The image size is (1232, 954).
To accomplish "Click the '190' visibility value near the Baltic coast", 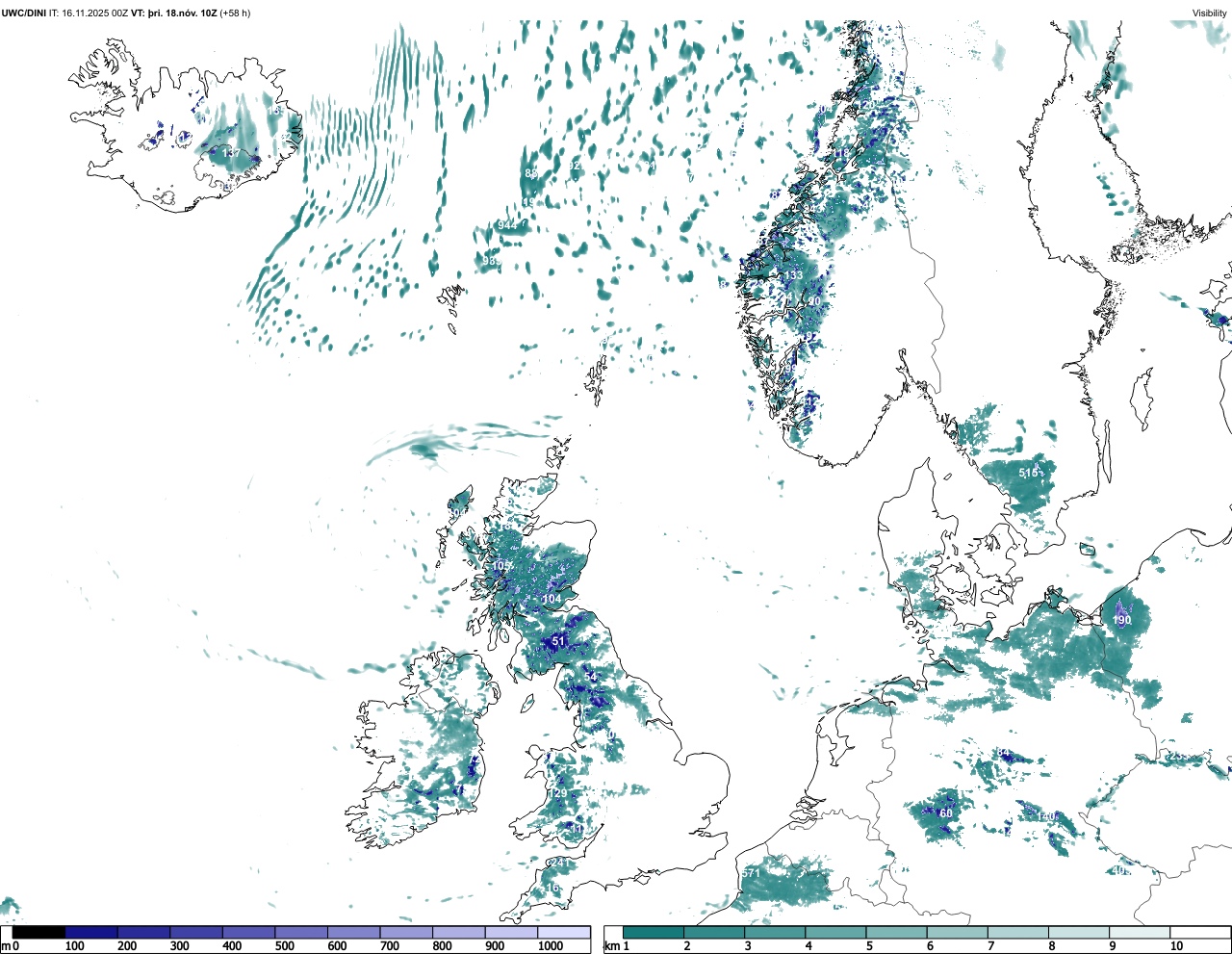I will coord(1122,621).
